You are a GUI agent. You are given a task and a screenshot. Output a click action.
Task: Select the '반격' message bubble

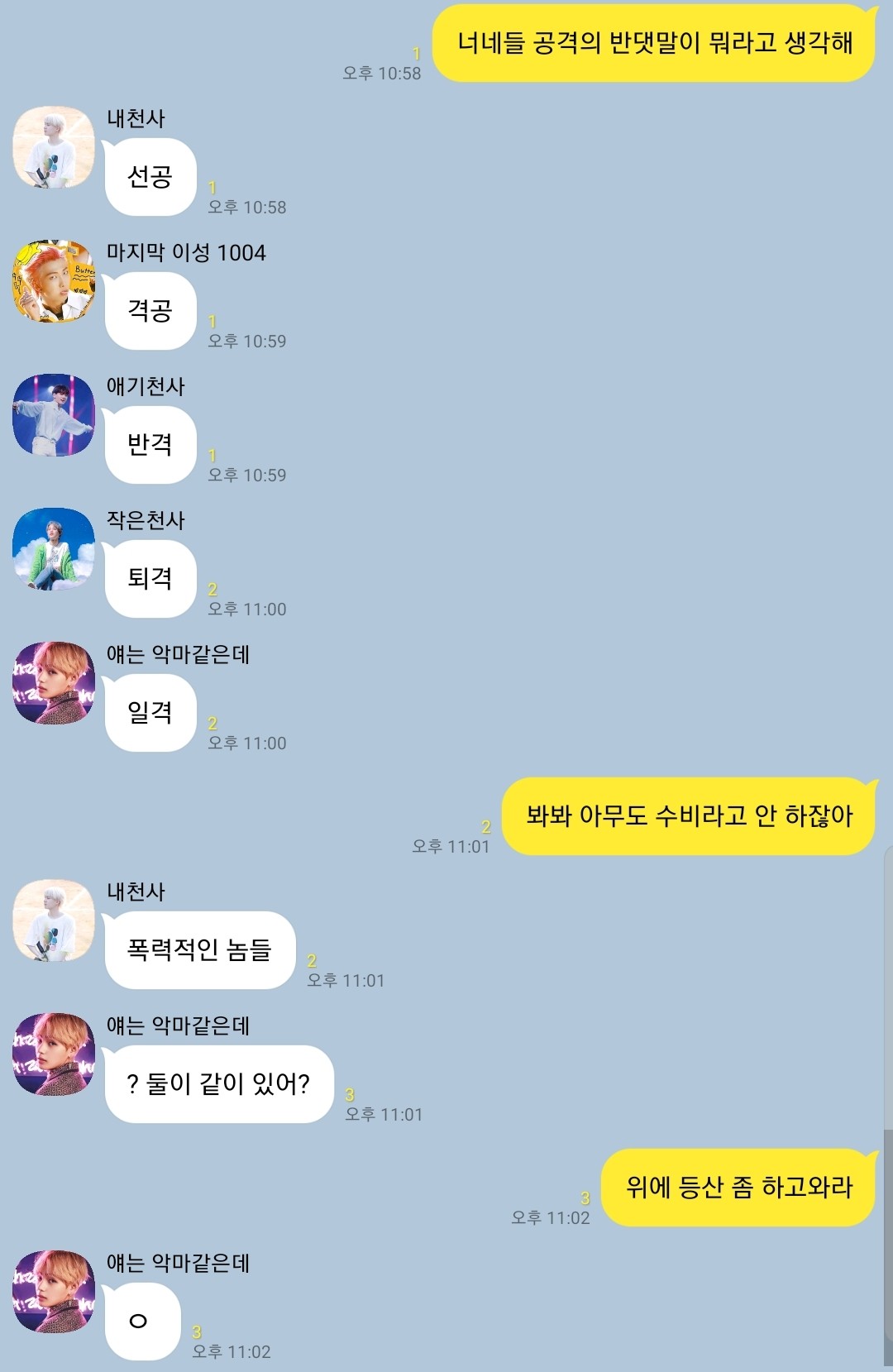point(150,445)
